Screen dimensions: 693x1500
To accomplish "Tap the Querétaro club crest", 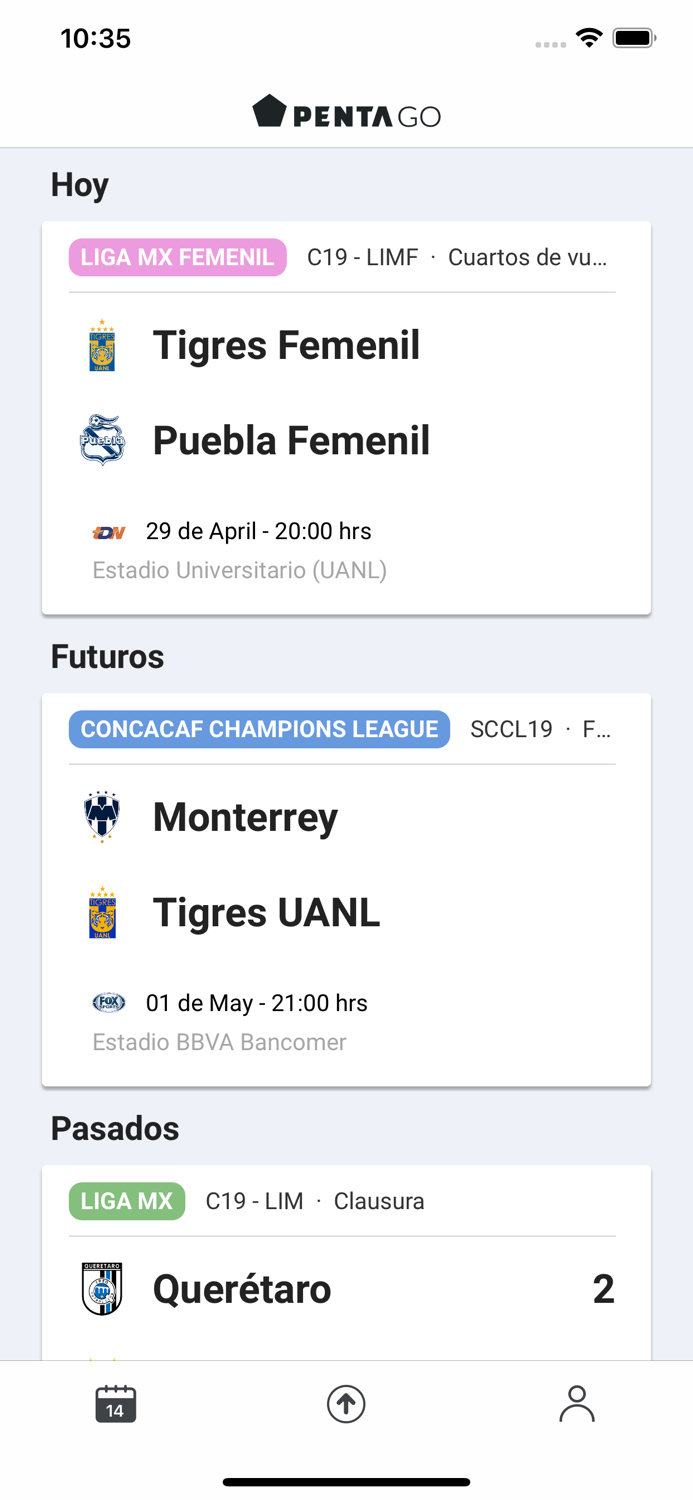I will [x=102, y=1289].
